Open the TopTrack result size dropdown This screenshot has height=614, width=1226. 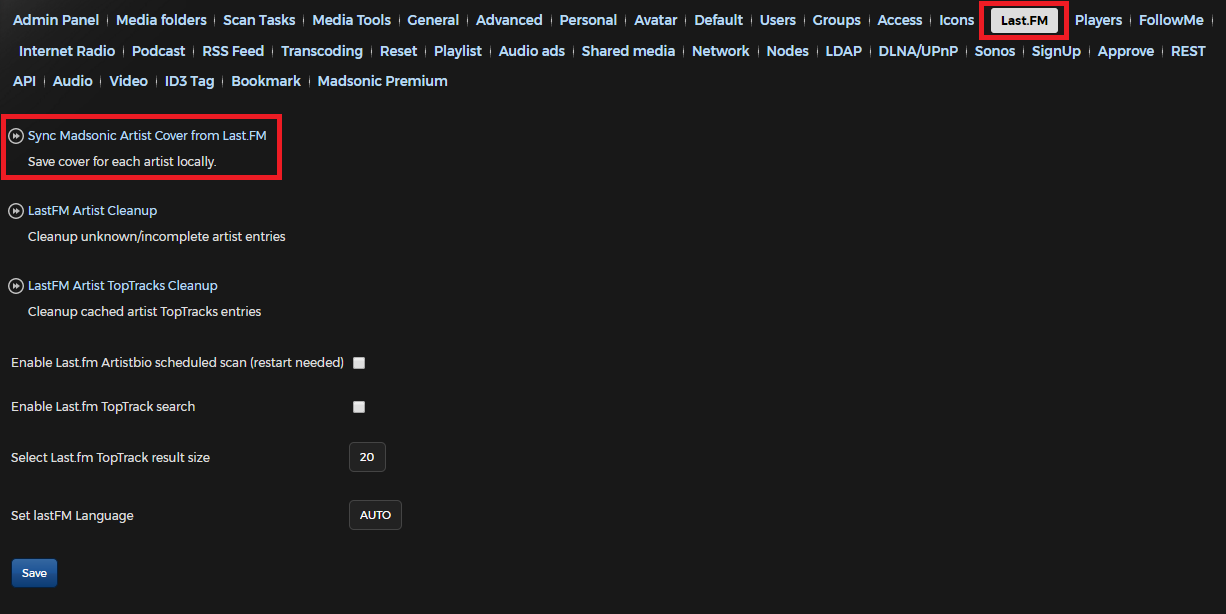pos(367,457)
